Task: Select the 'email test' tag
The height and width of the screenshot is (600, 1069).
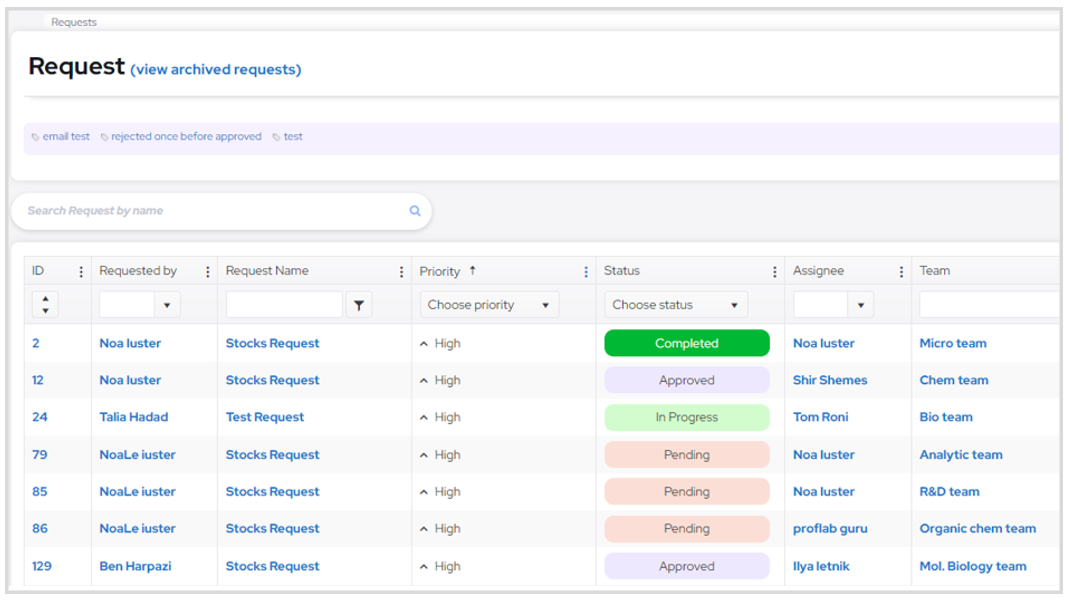Action: coord(66,137)
